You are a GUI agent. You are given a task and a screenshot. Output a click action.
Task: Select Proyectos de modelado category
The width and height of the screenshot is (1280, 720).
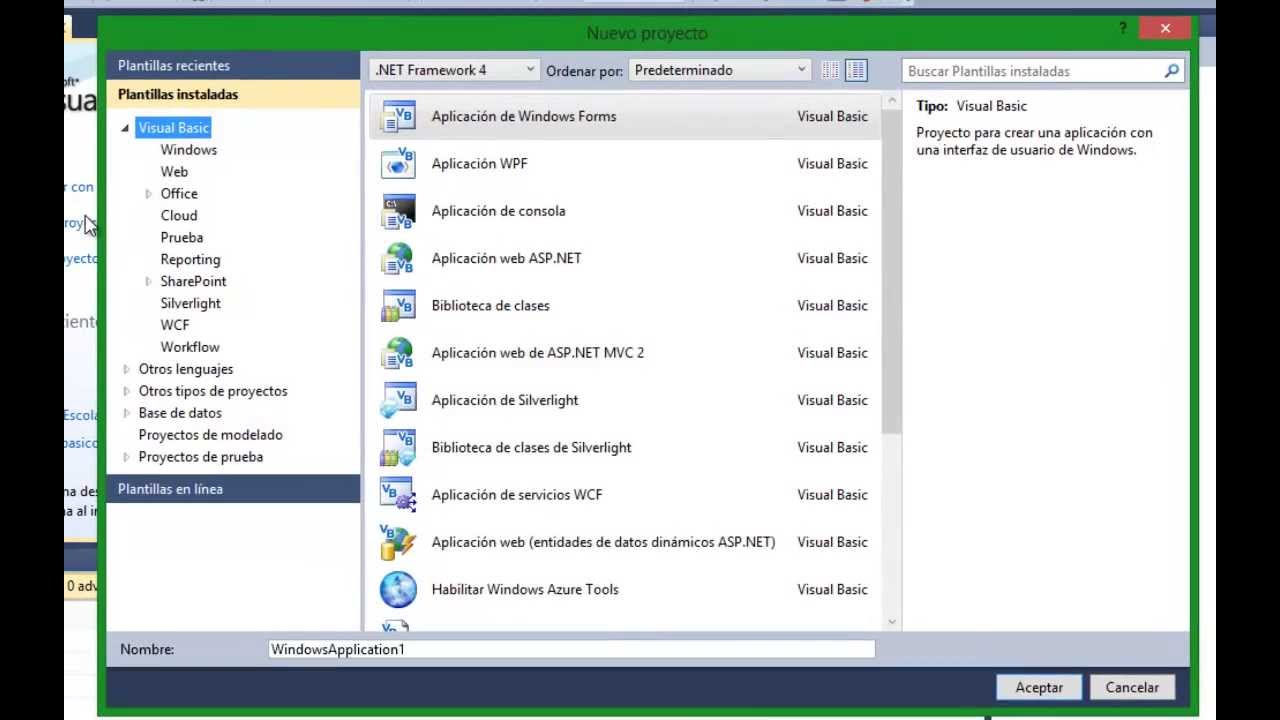pos(210,436)
